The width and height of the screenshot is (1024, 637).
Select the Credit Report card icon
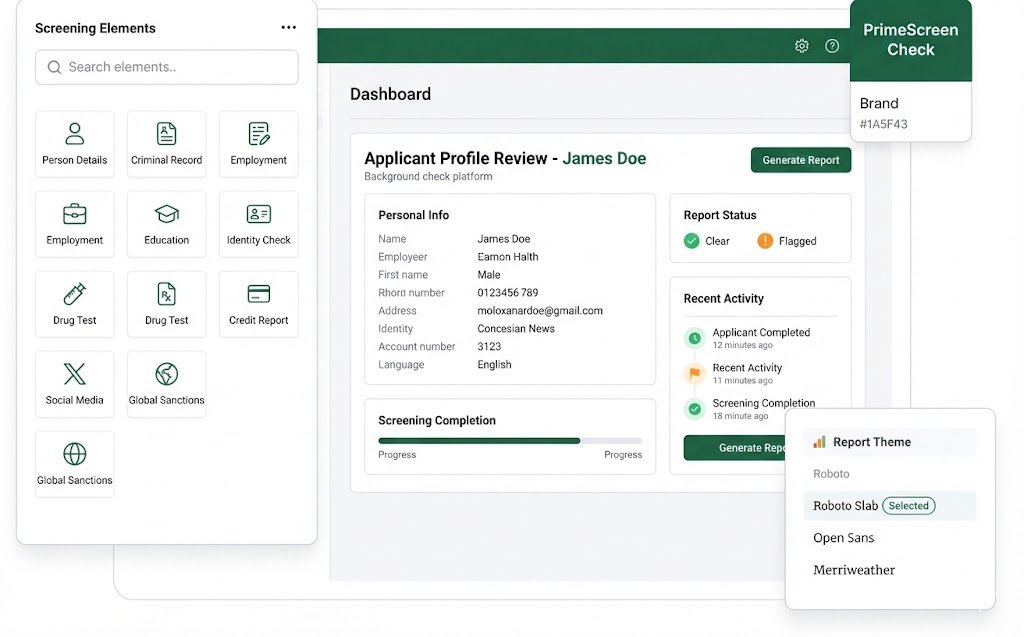click(258, 295)
